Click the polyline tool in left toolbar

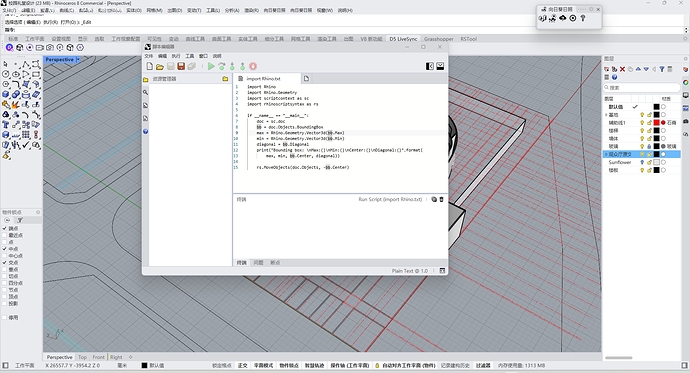[26, 64]
